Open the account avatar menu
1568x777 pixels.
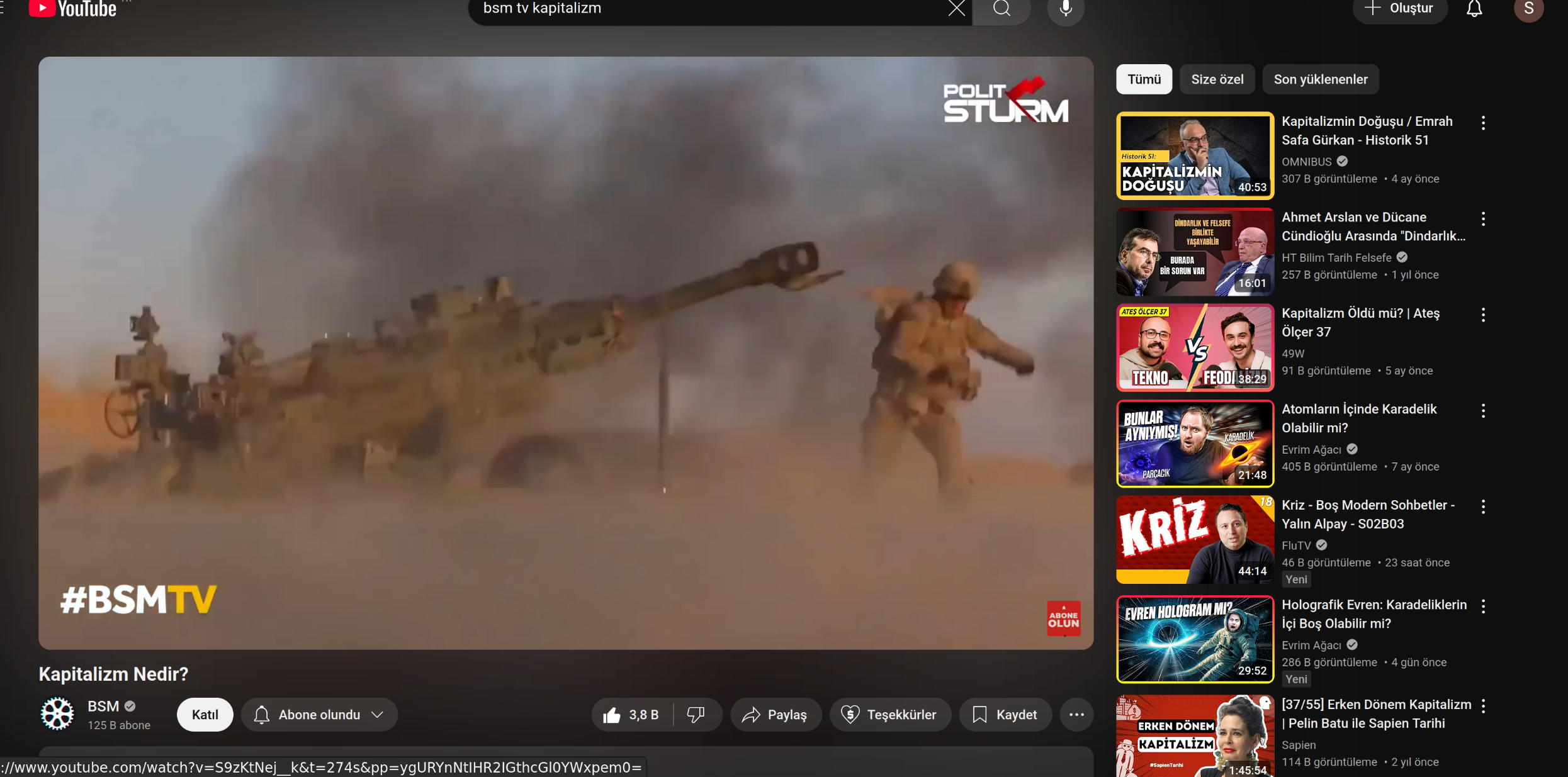1528,9
